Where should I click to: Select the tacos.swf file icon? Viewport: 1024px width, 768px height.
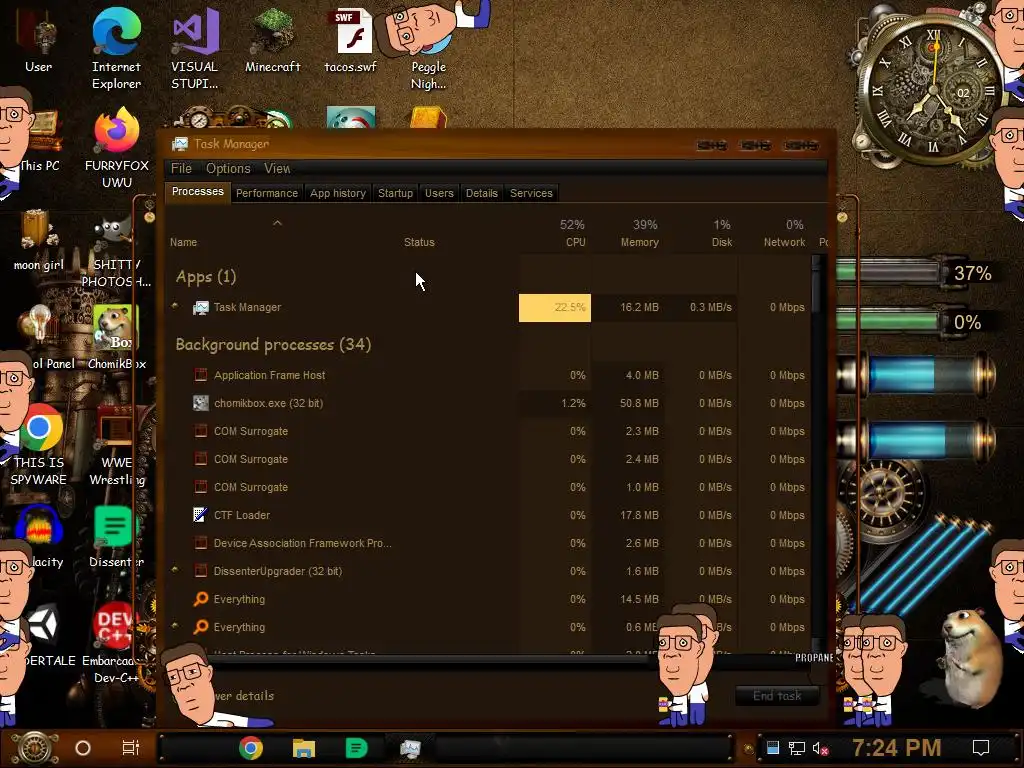351,40
